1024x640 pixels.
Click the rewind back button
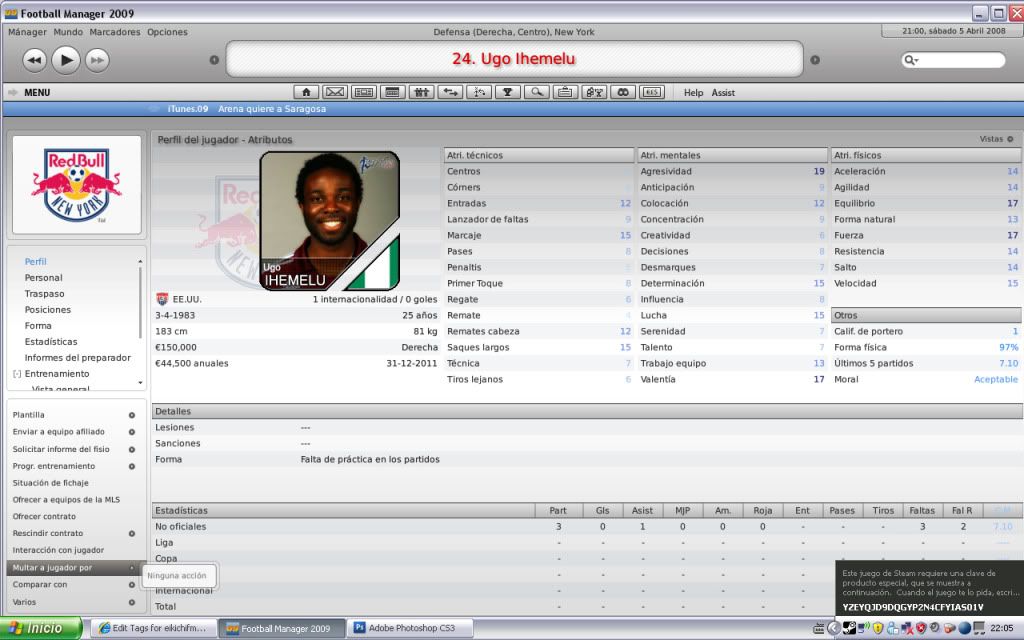coord(35,60)
